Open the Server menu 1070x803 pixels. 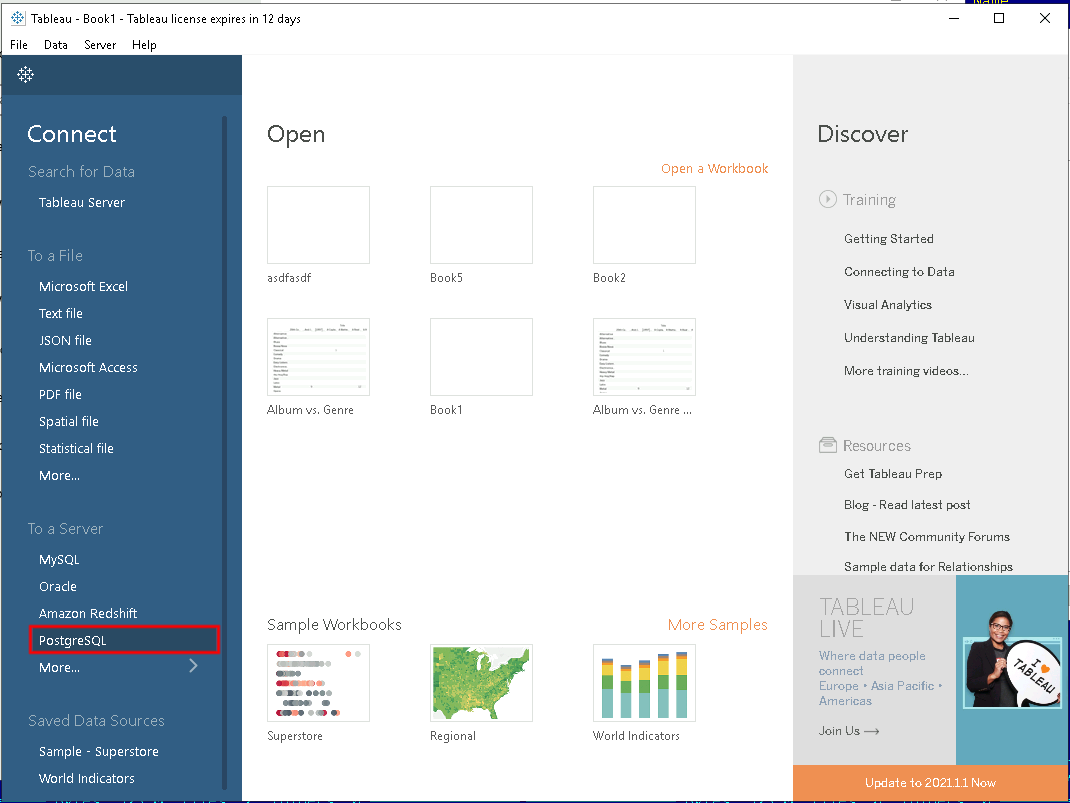point(100,45)
